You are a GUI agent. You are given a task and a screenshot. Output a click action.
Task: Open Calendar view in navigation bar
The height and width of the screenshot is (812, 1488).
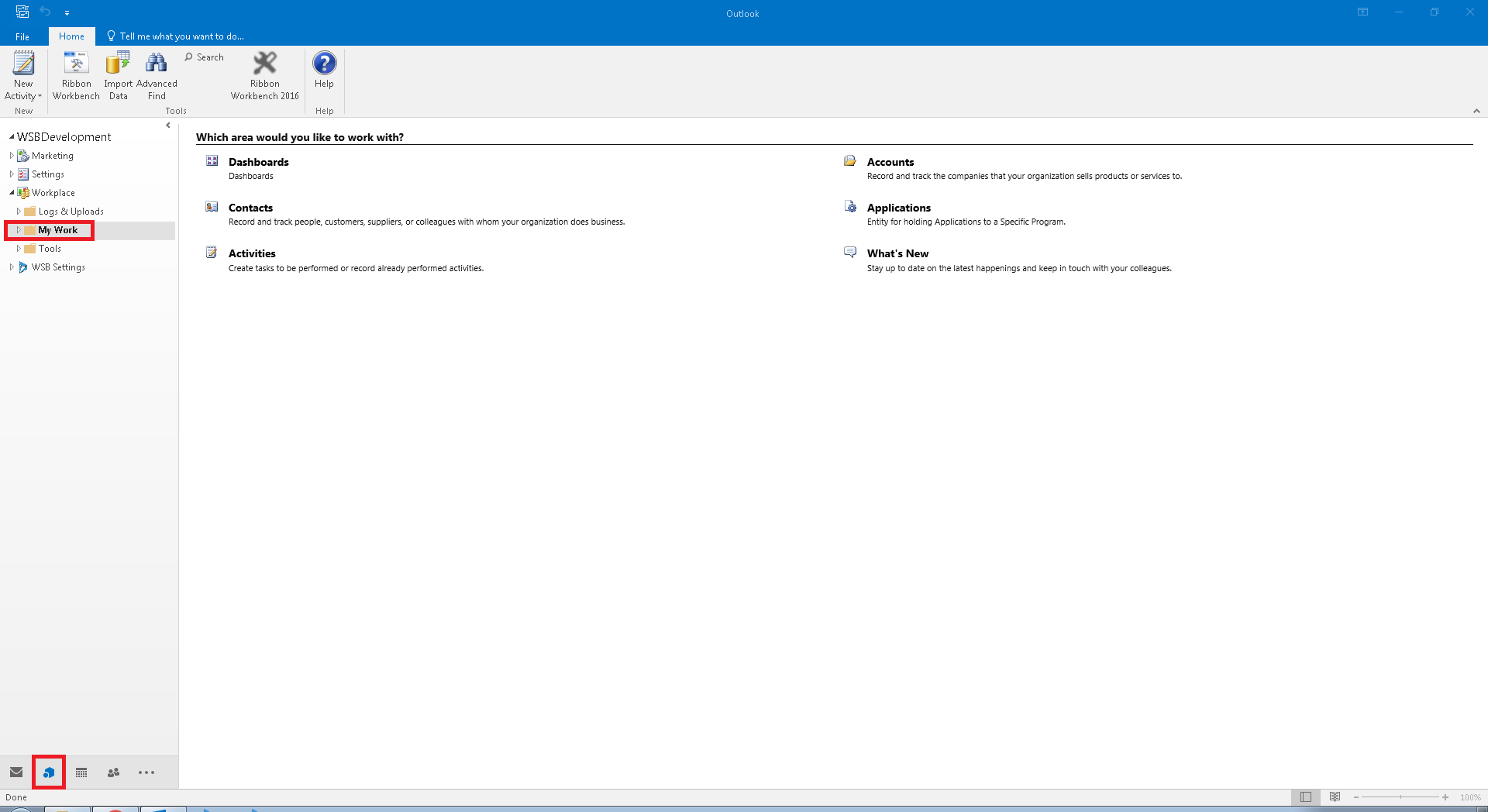point(81,772)
